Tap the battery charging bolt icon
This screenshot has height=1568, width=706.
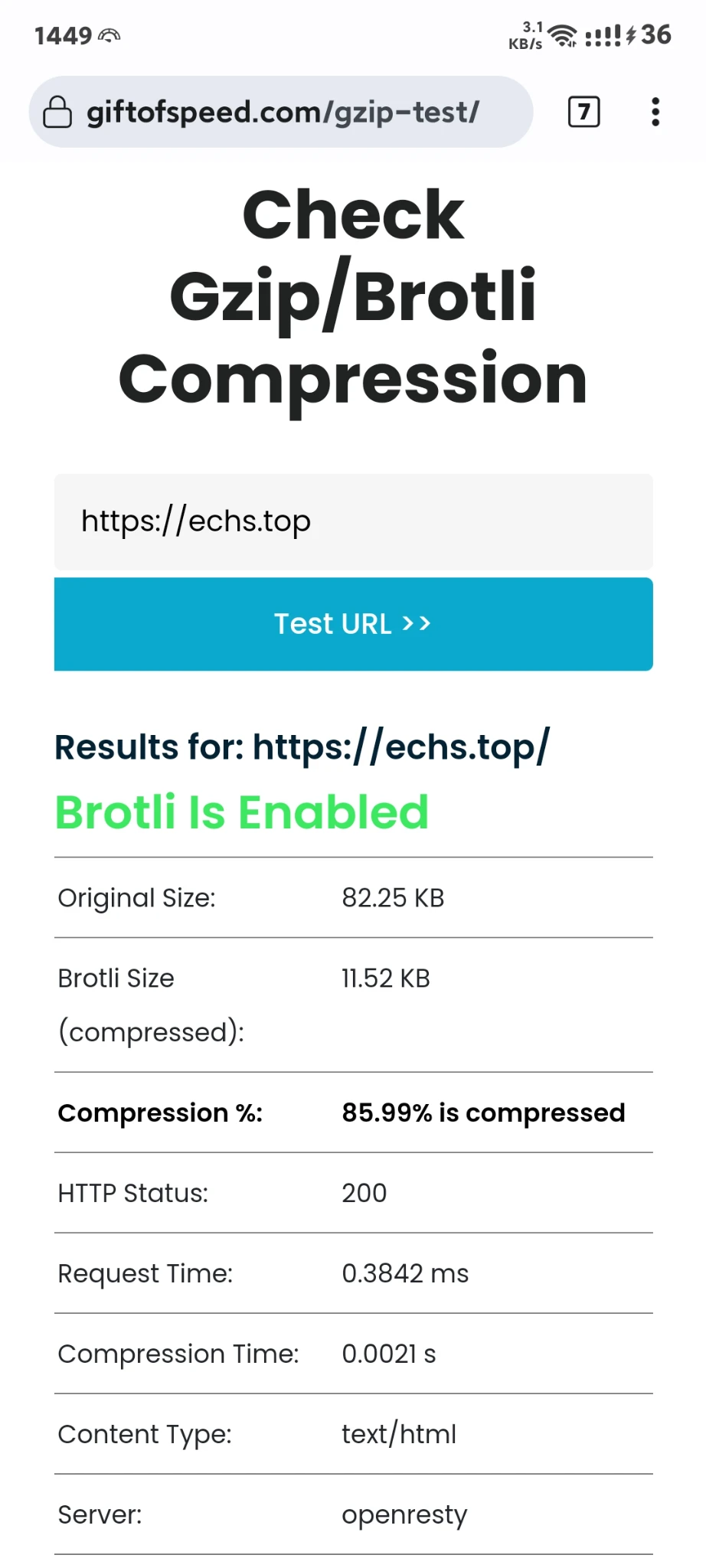[x=630, y=35]
